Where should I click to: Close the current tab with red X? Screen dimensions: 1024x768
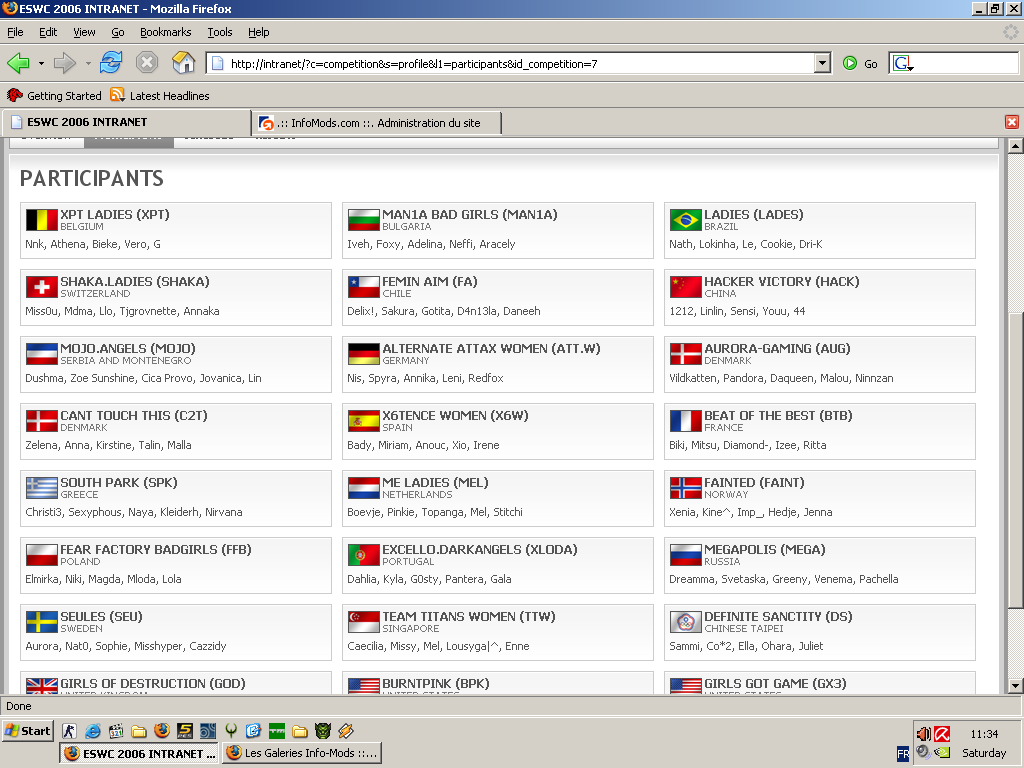[x=1012, y=122]
